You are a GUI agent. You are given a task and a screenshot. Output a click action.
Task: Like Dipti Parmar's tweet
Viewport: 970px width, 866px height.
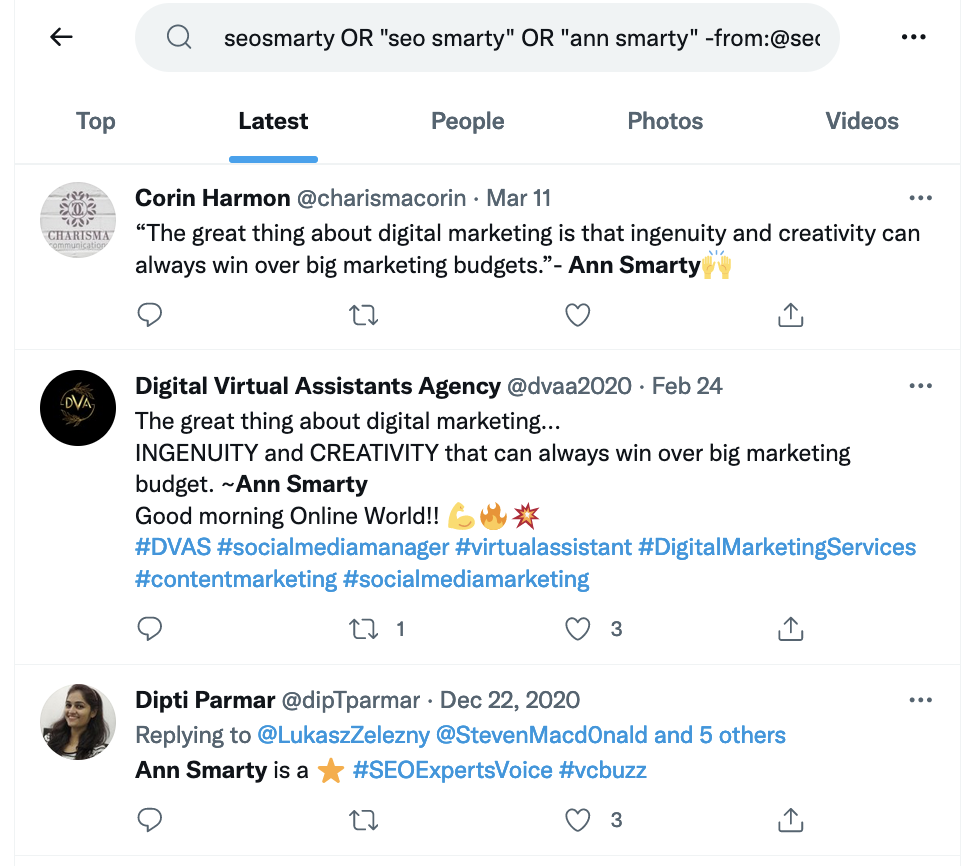coord(578,820)
